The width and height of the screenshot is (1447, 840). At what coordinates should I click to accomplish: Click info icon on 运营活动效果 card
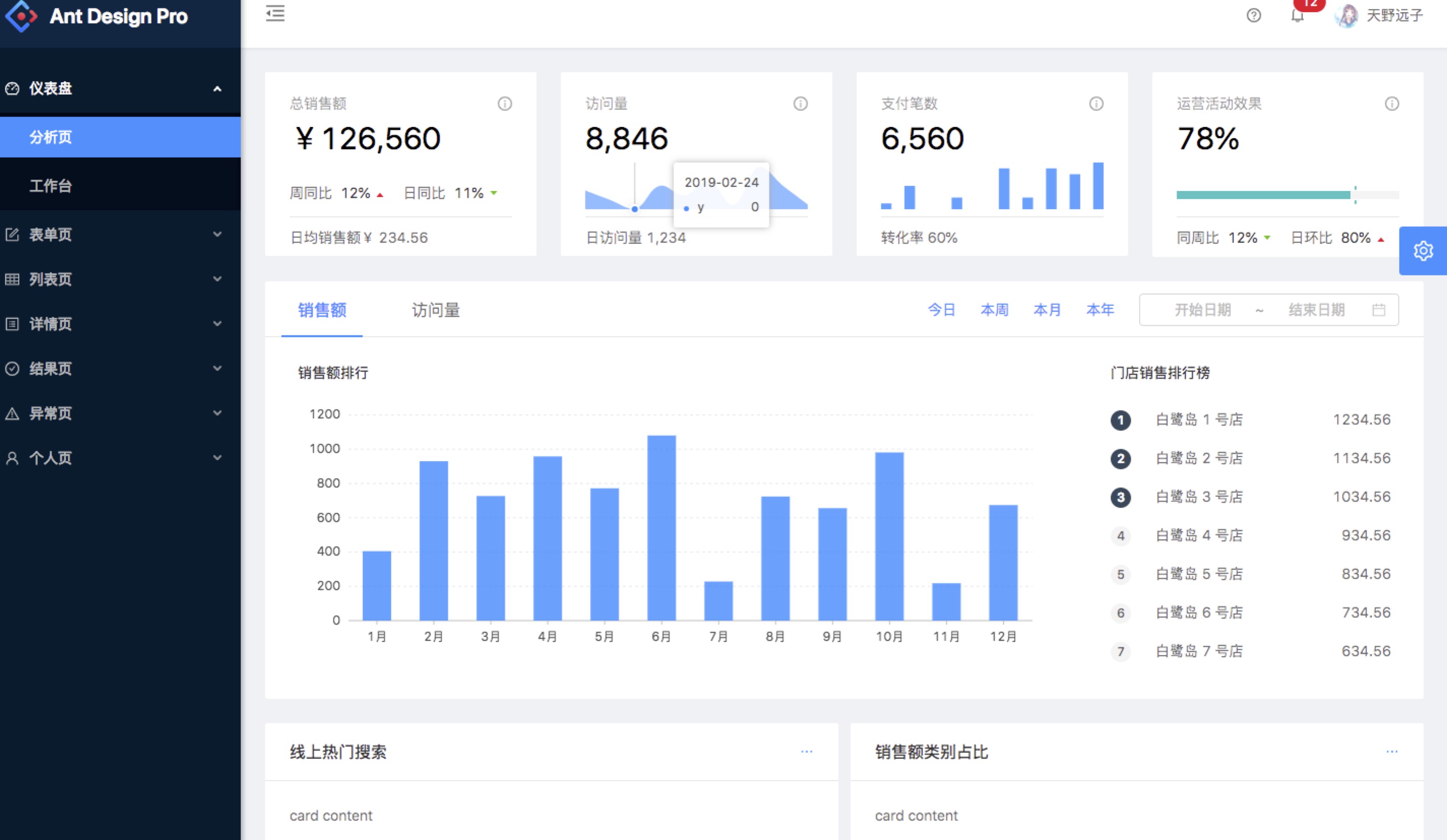click(1392, 104)
